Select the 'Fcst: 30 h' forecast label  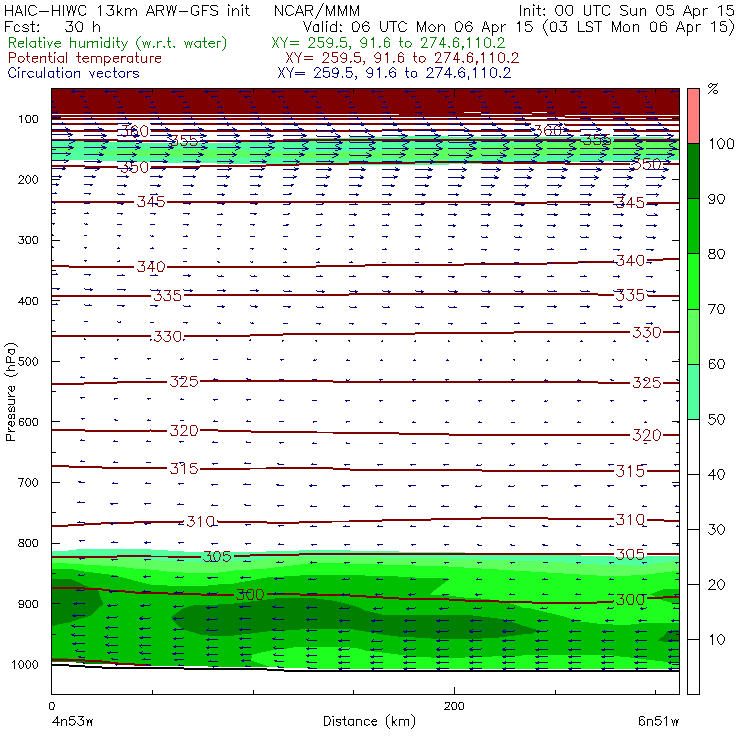[52, 27]
